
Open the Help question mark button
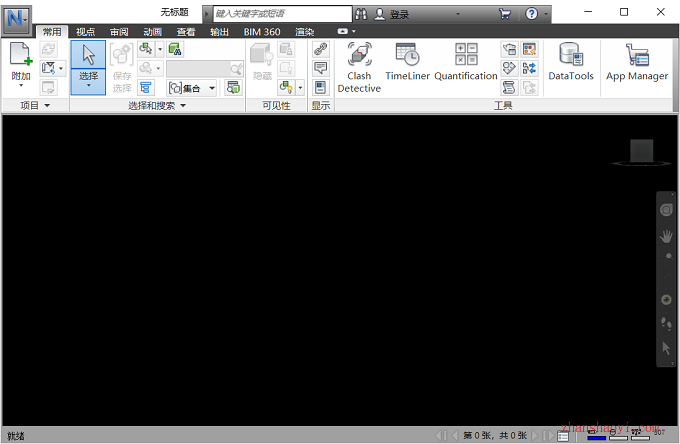[531, 14]
